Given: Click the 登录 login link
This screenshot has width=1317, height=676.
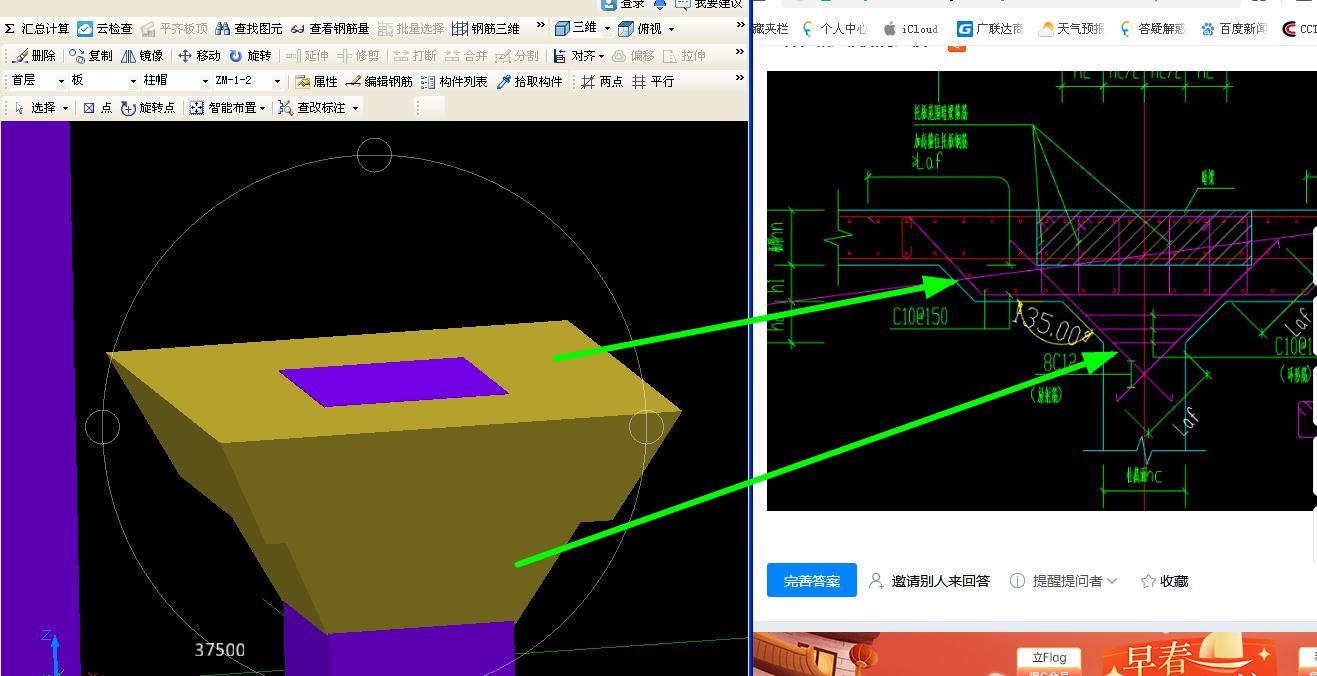Looking at the screenshot, I should [x=623, y=4].
